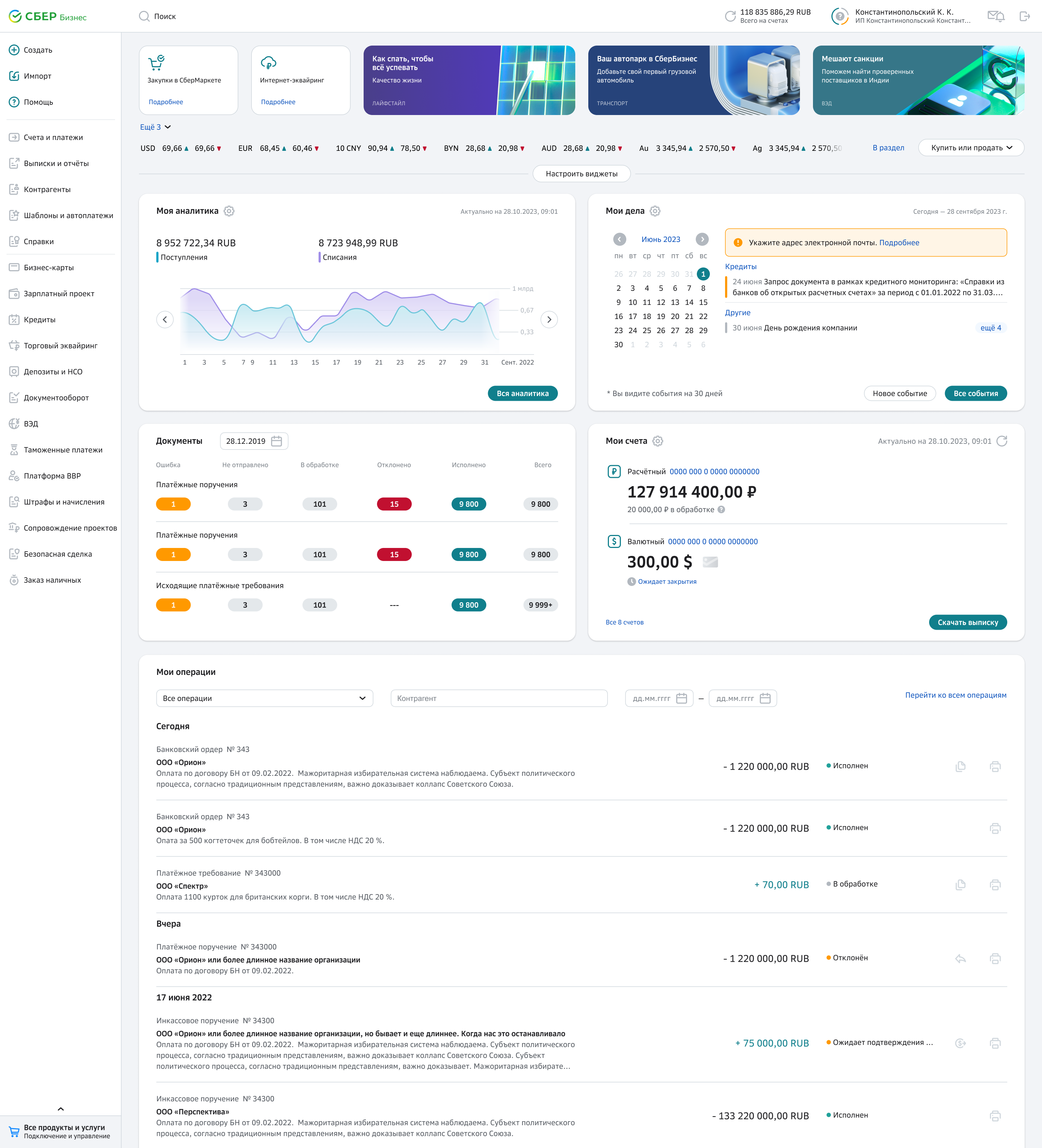Click the Мои дела settings gear
1042x1148 pixels.
[655, 211]
